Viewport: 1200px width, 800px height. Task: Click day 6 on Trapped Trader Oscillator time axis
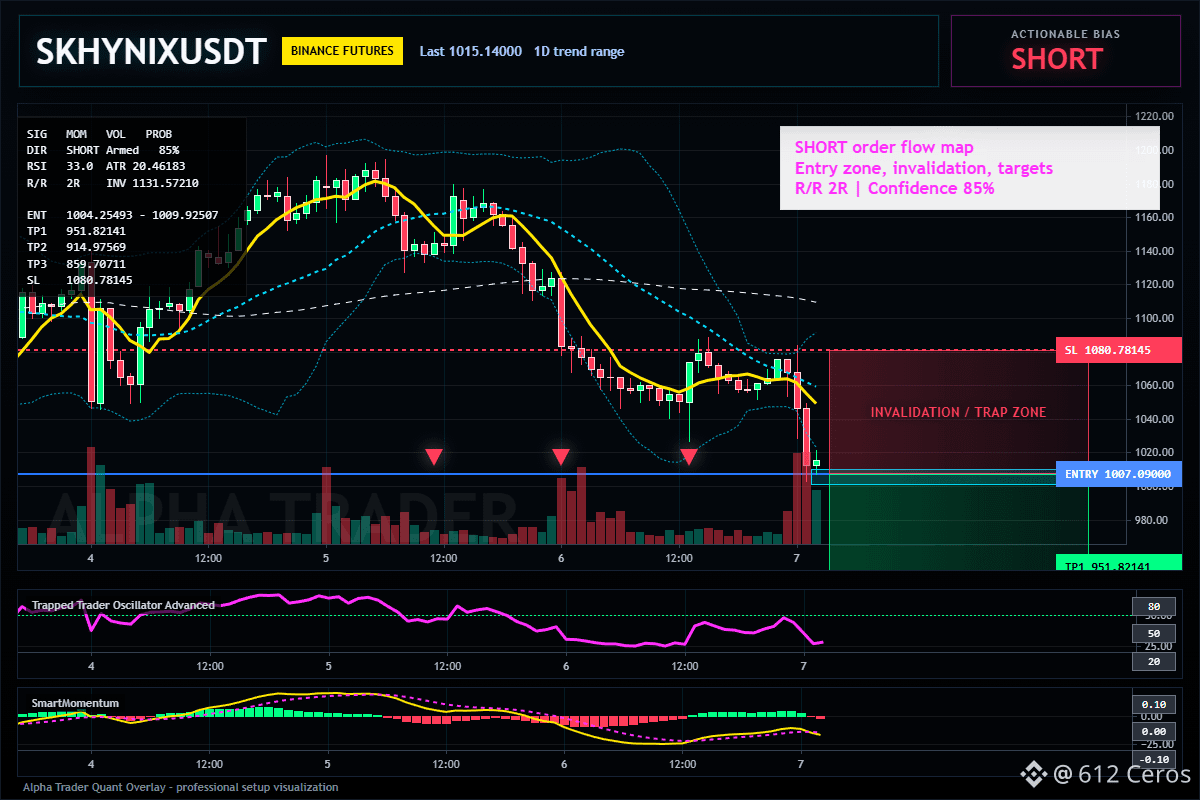[566, 665]
